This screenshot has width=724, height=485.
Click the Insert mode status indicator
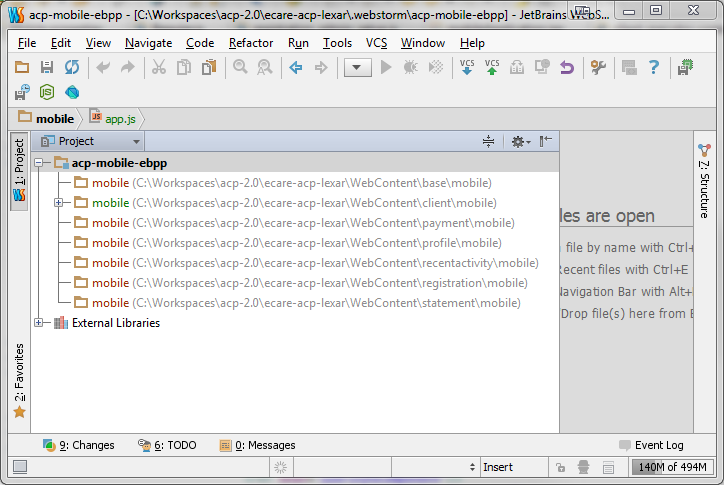click(x=498, y=467)
